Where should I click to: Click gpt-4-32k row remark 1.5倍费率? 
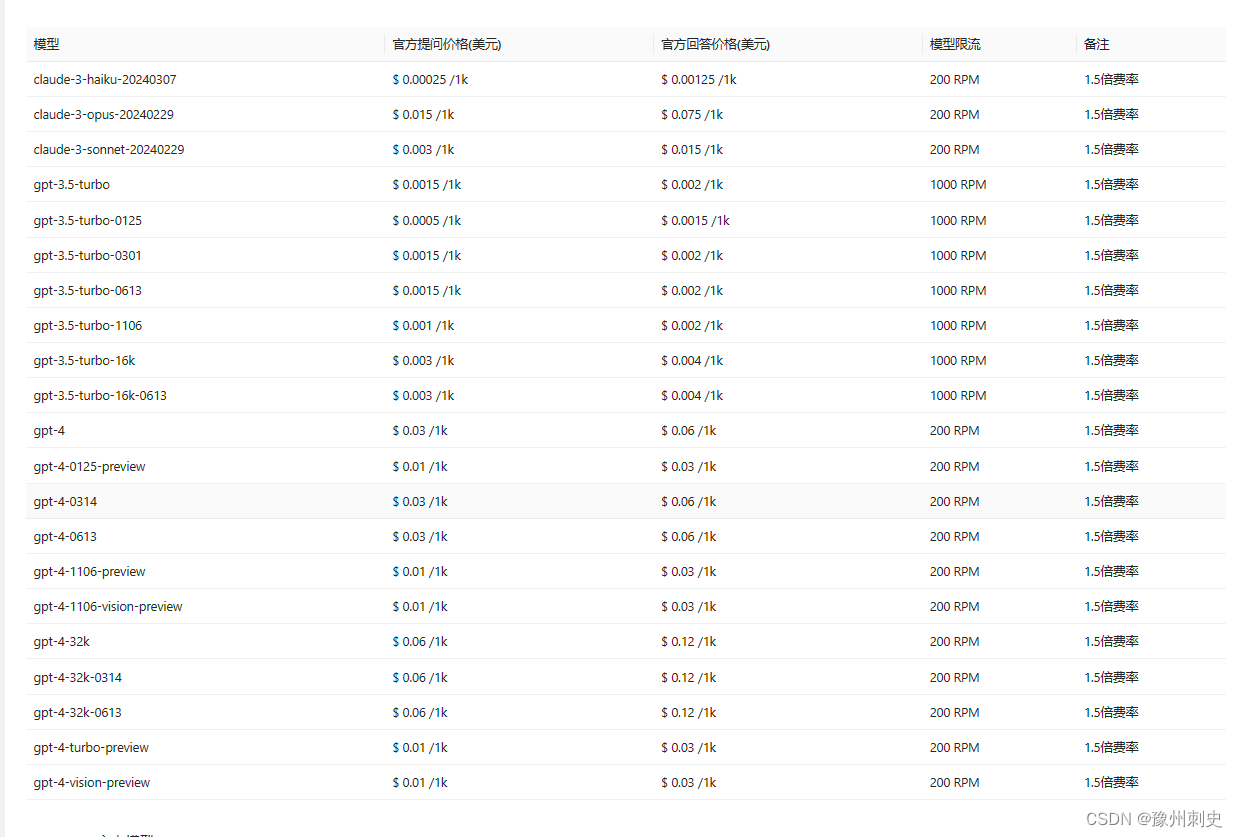(1111, 641)
